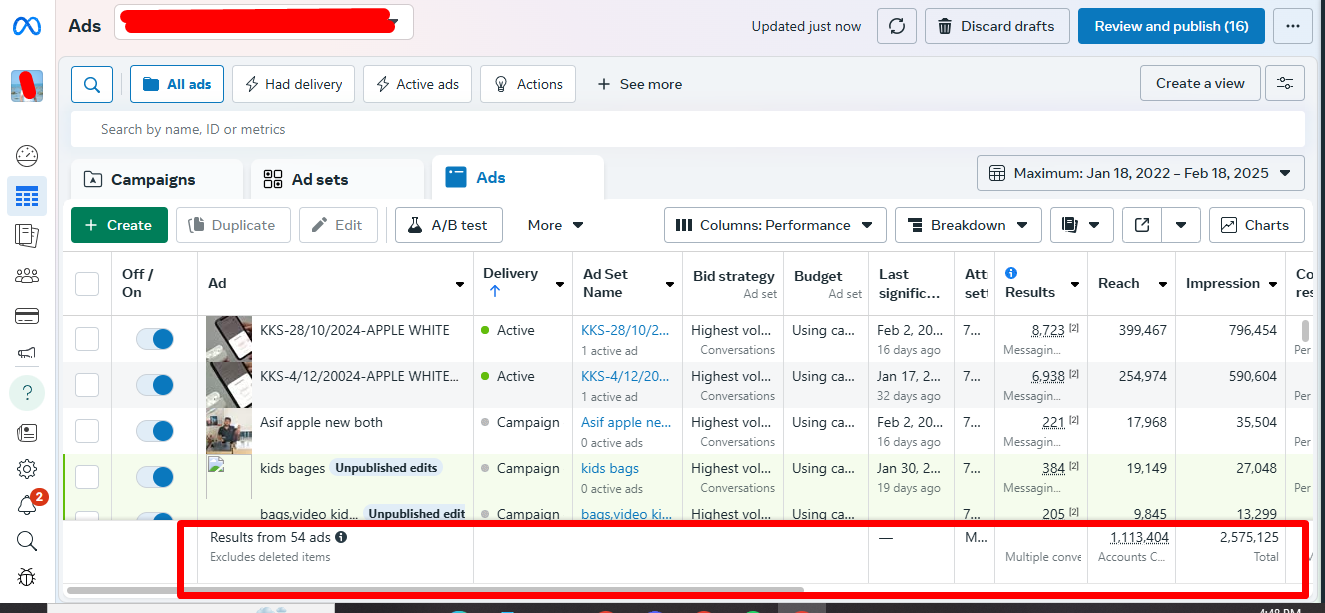Screen dimensions: 1325x613
Task: Open the kids bags ad set link
Action: pos(609,468)
